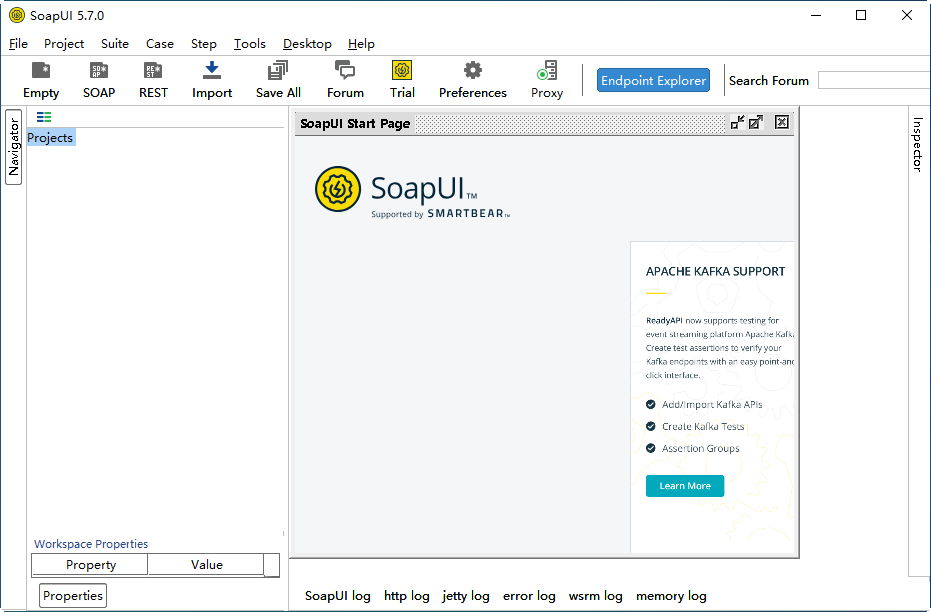Show the error log tab
The width and height of the screenshot is (931, 612).
coord(529,596)
